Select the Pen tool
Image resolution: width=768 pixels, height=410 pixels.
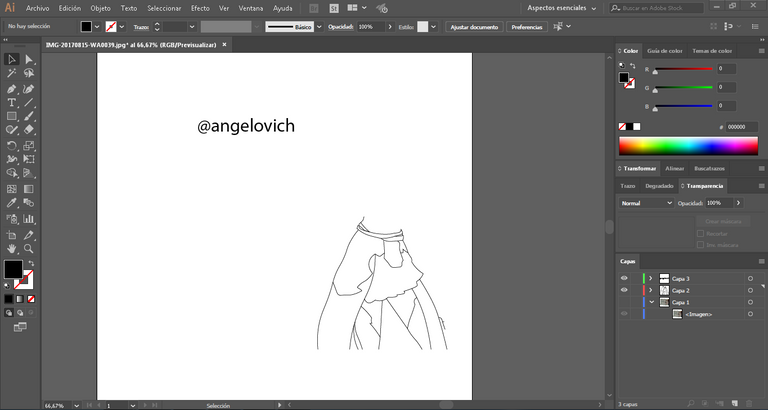pos(12,88)
